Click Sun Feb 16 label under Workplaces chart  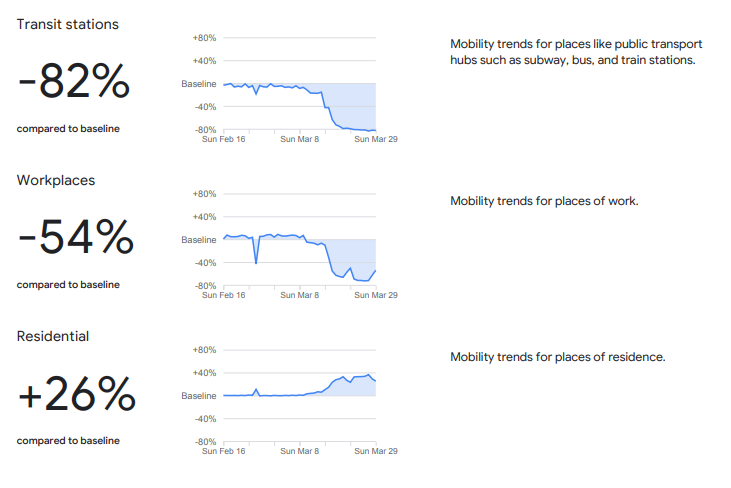point(223,295)
